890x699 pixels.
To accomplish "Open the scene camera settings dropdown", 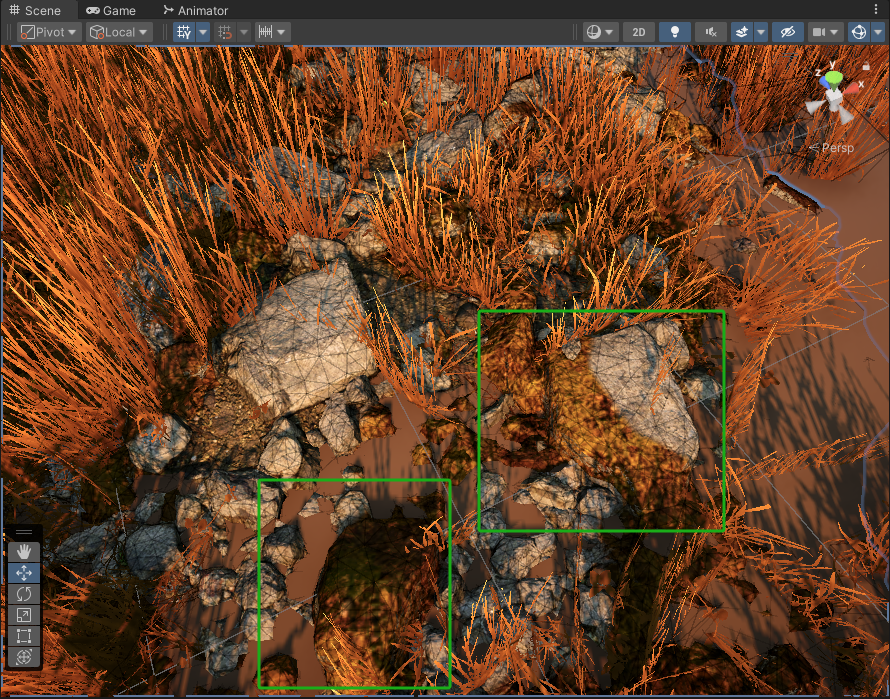I will point(825,32).
